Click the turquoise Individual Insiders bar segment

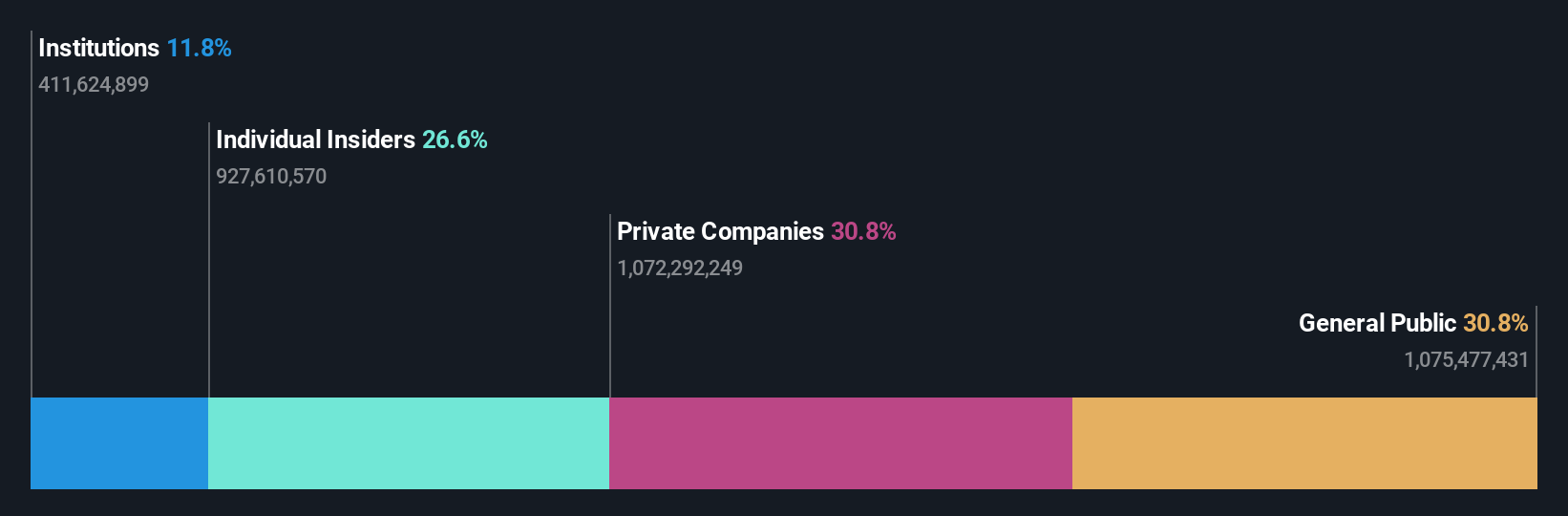point(409,443)
